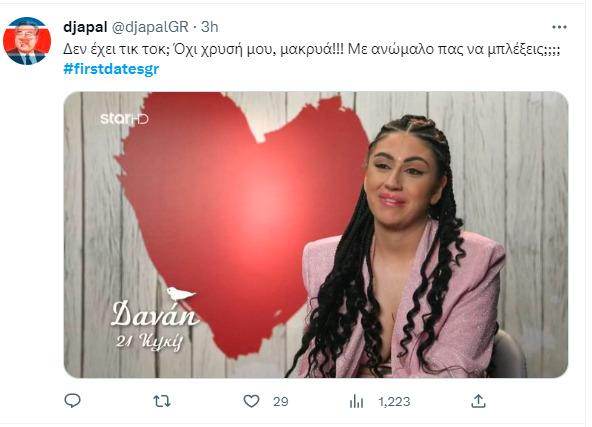Click the white bird graphic in the image
Viewport: 592px width, 427px height.
coord(181,293)
